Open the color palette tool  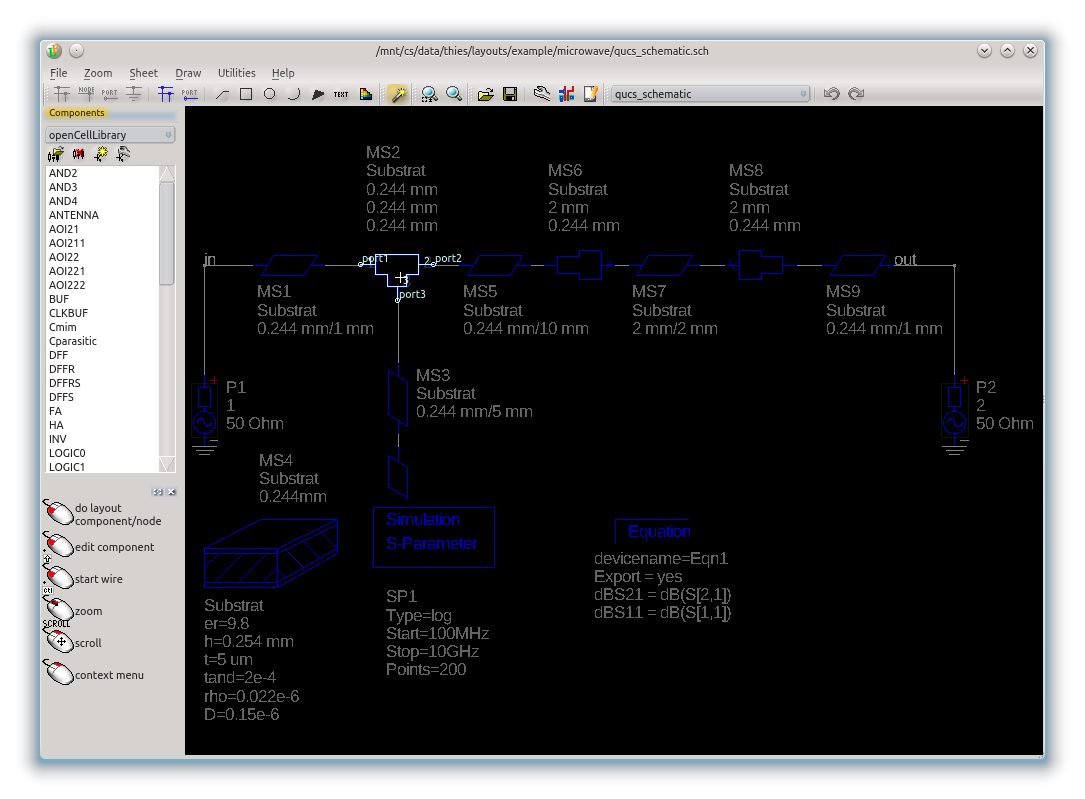click(x=366, y=94)
